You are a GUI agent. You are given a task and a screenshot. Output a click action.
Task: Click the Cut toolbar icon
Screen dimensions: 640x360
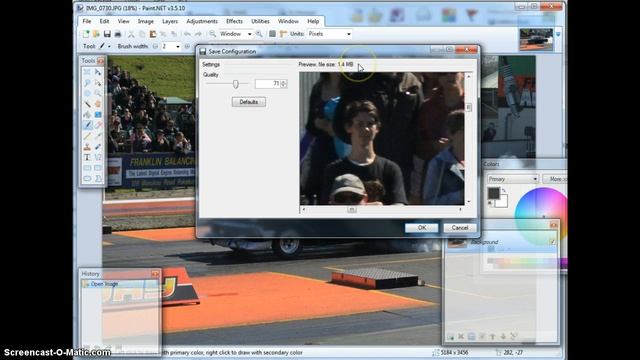(131, 34)
